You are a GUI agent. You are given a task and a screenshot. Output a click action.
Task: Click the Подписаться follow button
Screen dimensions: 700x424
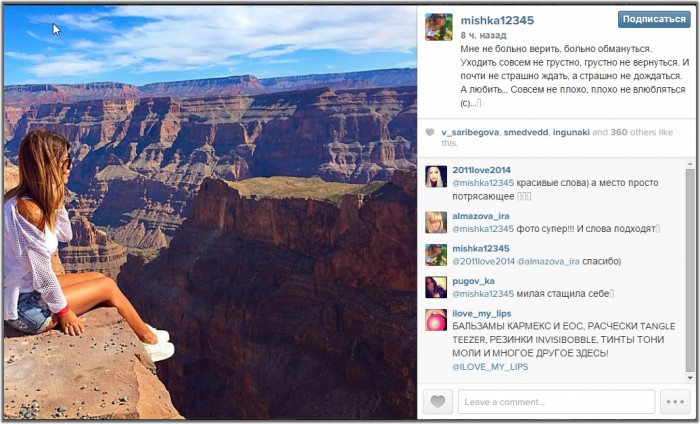click(654, 19)
